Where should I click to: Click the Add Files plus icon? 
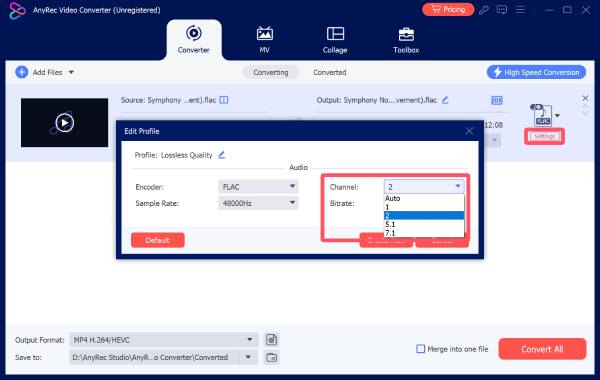point(21,72)
